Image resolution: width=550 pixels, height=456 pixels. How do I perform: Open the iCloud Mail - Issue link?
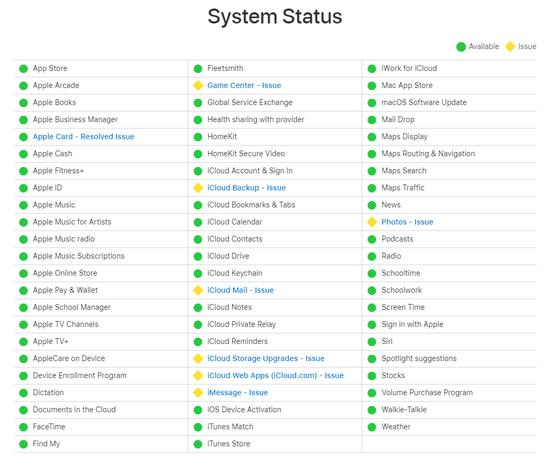[x=240, y=290]
